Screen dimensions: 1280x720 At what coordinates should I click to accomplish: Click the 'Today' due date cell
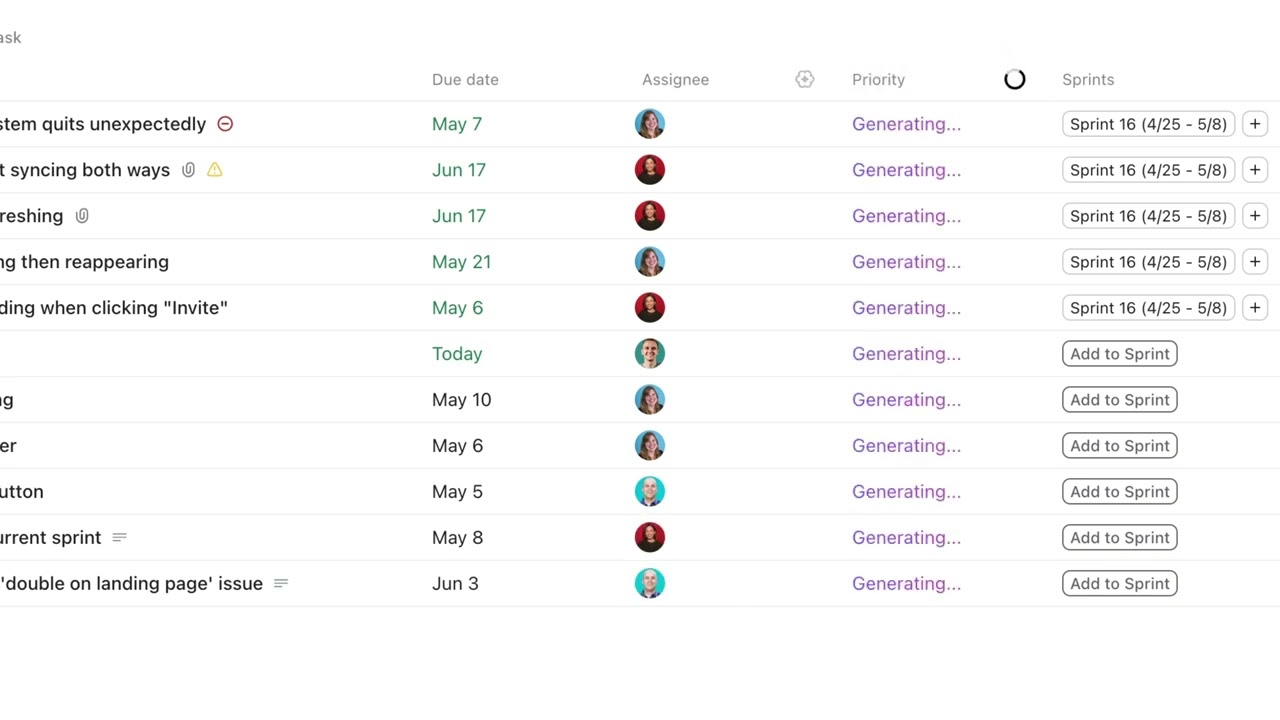[457, 354]
